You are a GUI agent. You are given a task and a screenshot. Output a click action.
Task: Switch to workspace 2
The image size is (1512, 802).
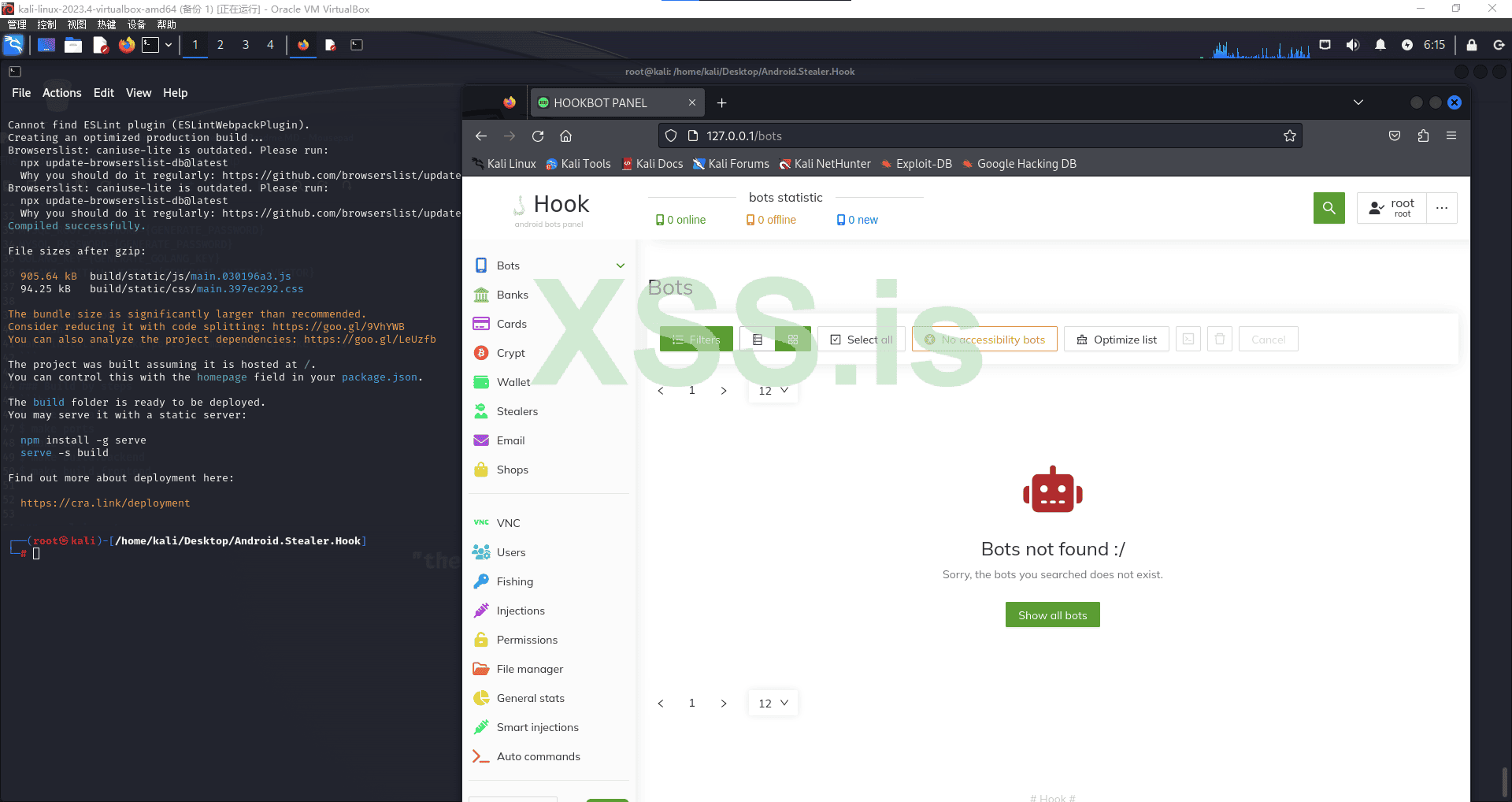pos(220,45)
